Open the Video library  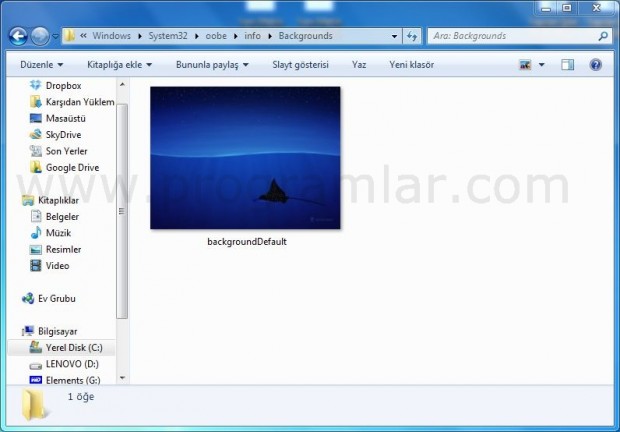(49, 266)
